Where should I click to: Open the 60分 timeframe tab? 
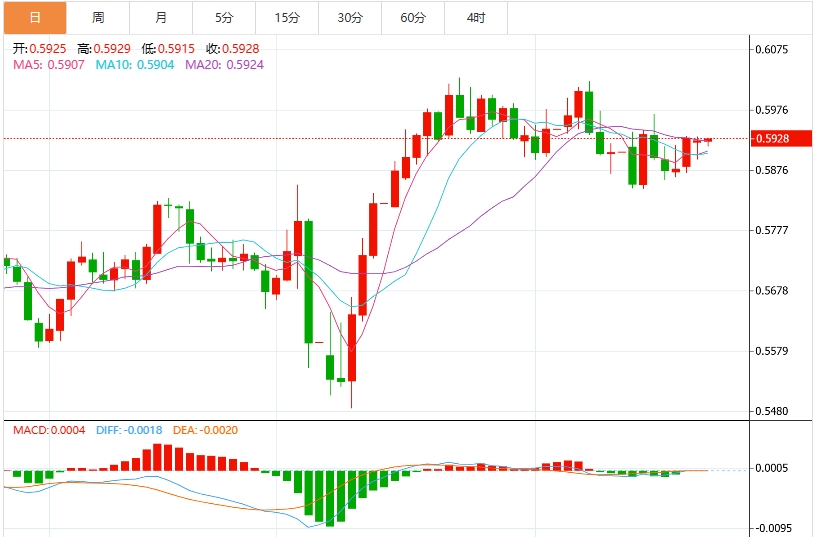413,18
